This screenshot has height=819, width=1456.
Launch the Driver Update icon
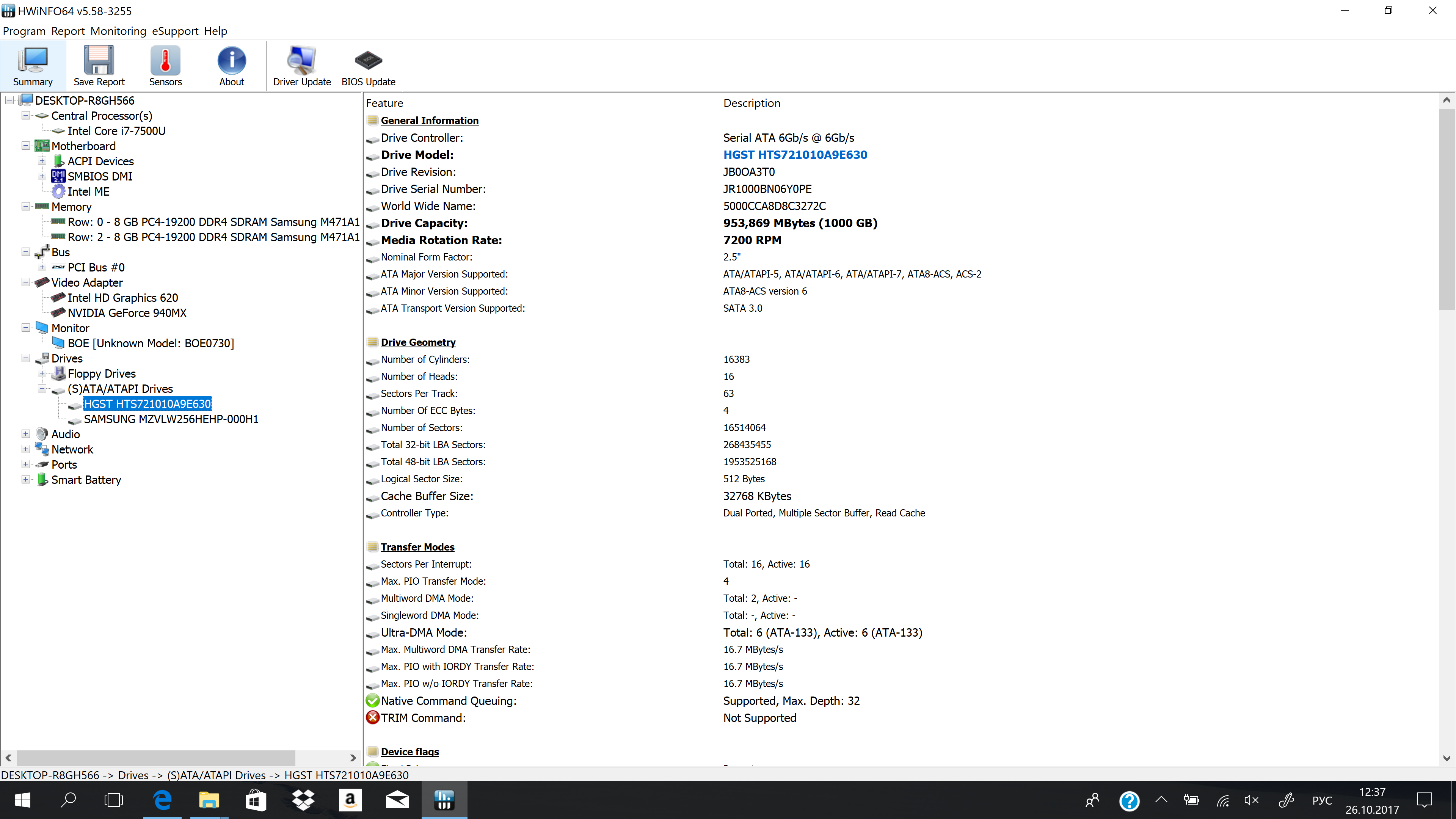302,66
